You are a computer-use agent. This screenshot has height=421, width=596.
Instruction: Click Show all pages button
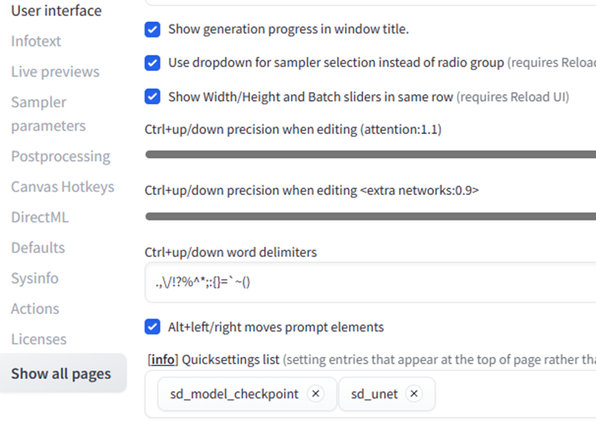click(x=63, y=373)
